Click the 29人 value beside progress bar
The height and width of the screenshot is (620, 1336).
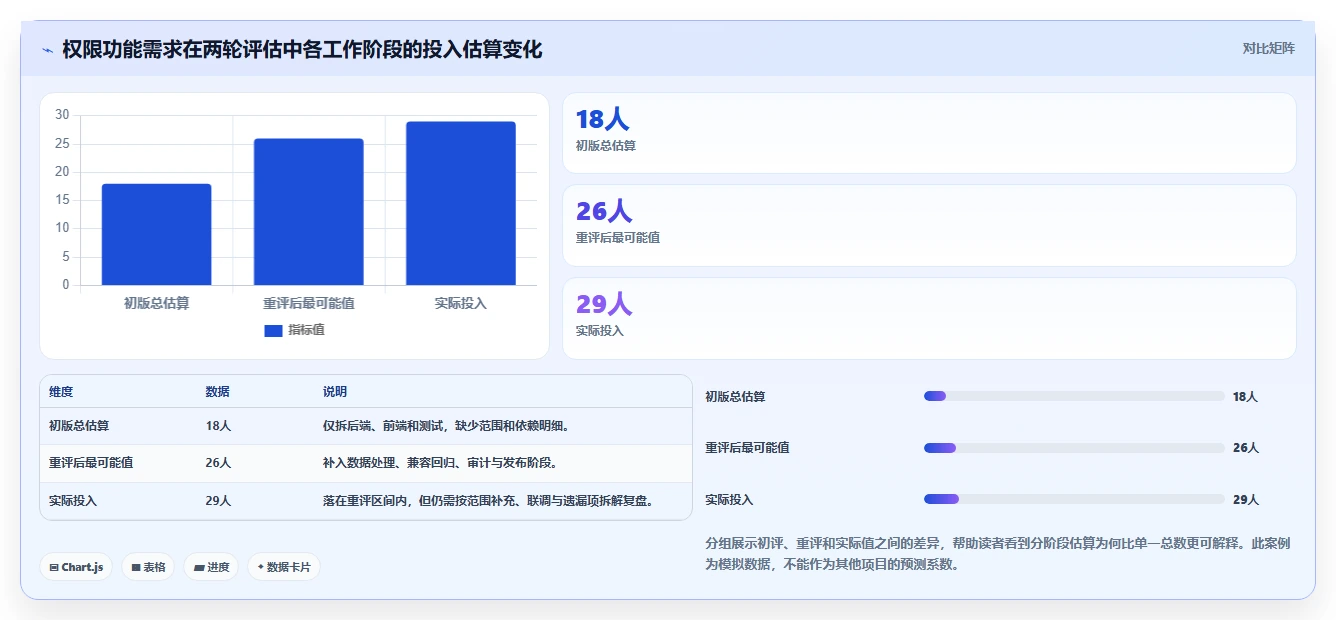1245,500
